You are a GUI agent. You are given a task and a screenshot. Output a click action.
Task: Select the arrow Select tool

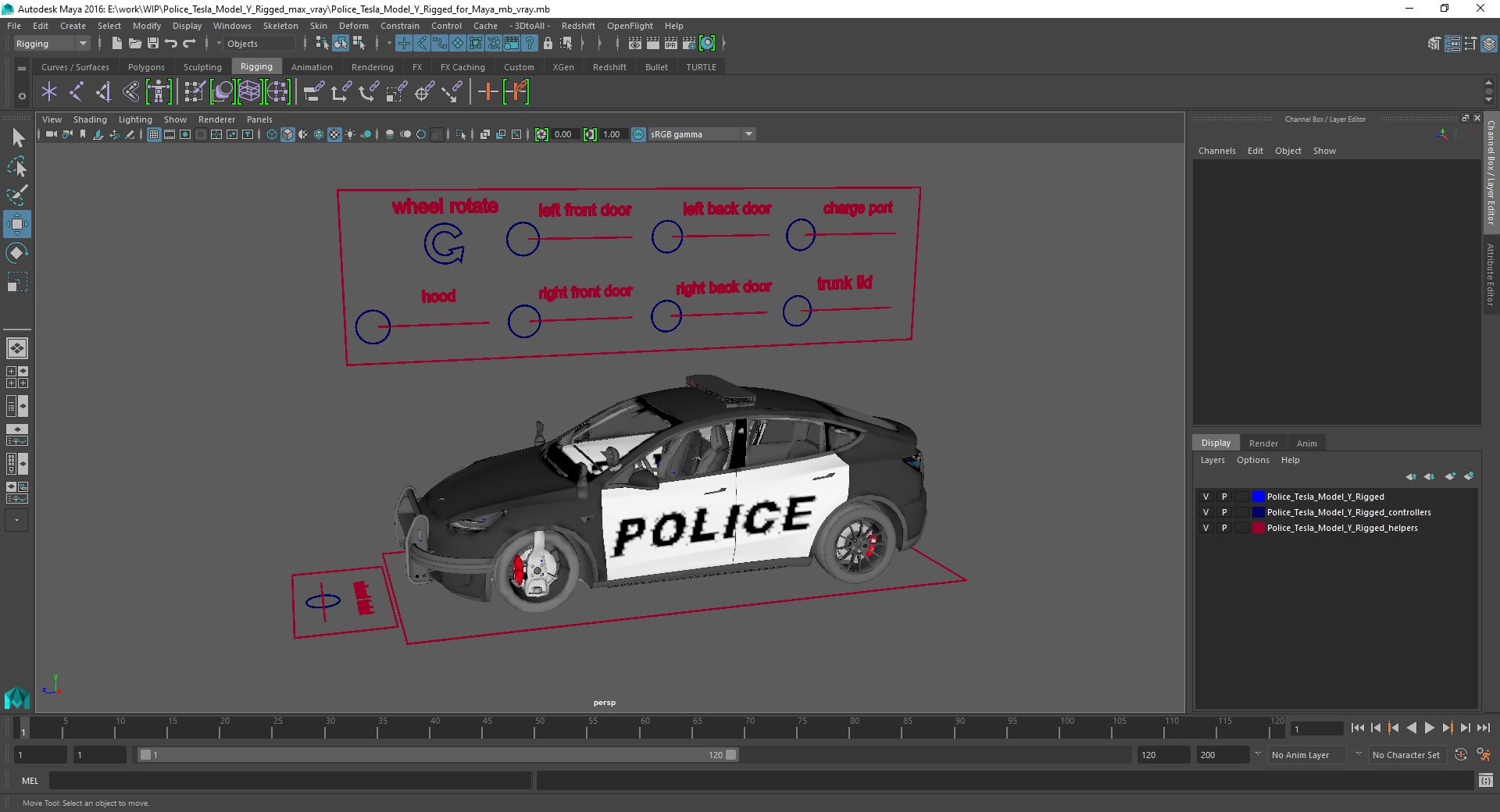click(x=17, y=138)
